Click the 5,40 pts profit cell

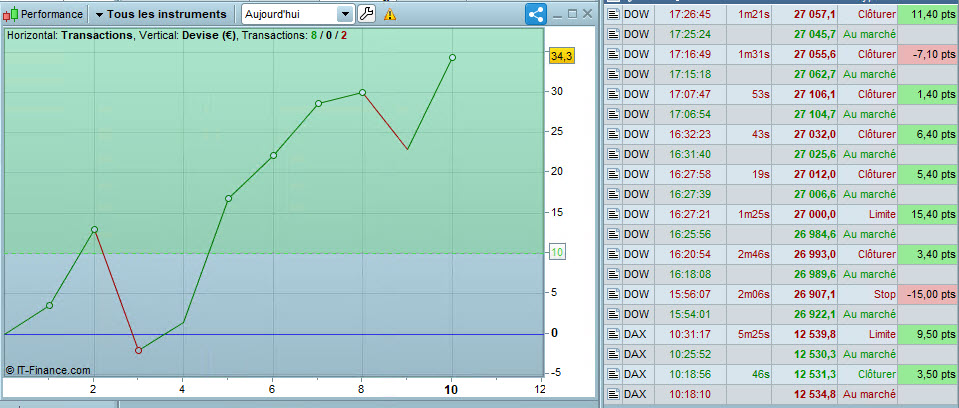coord(927,174)
